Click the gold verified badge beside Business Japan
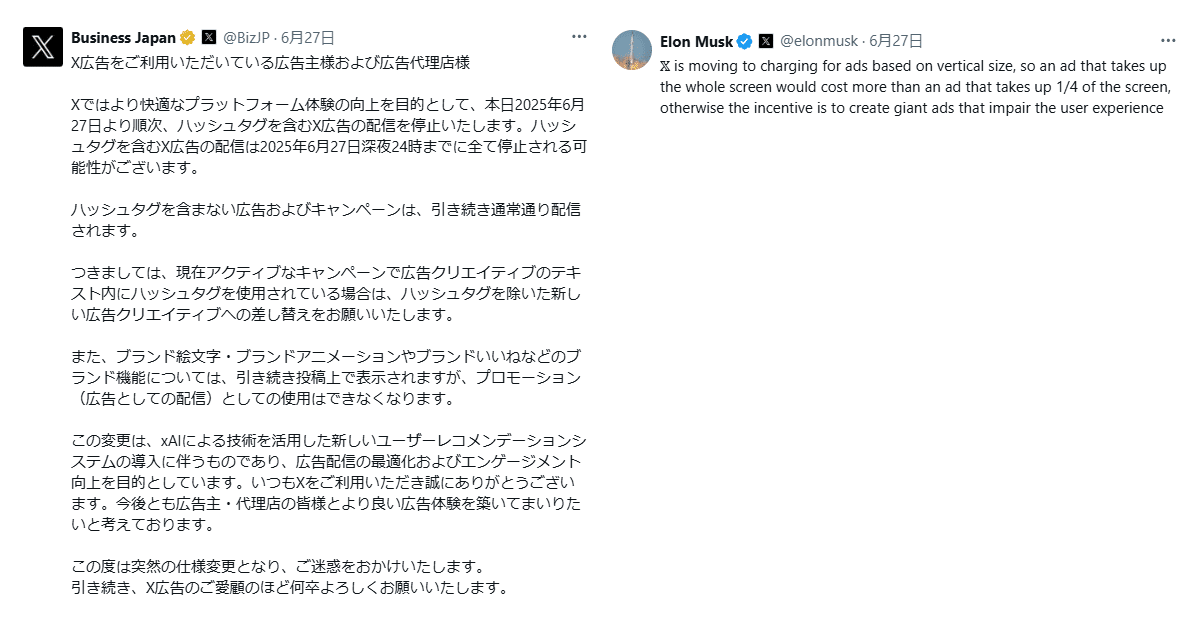Image resolution: width=1200 pixels, height=625 pixels. pyautogui.click(x=187, y=38)
